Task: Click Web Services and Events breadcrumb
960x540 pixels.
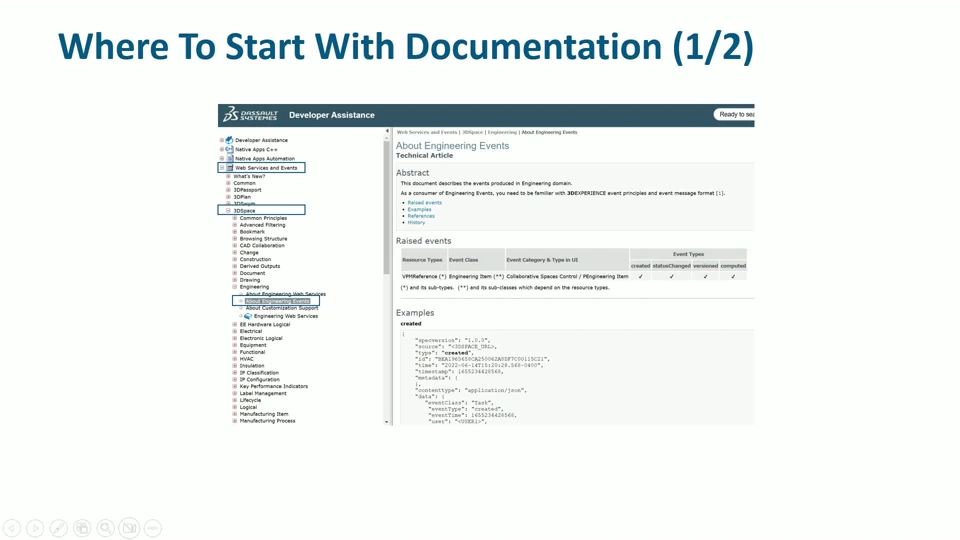Action: pyautogui.click(x=427, y=132)
